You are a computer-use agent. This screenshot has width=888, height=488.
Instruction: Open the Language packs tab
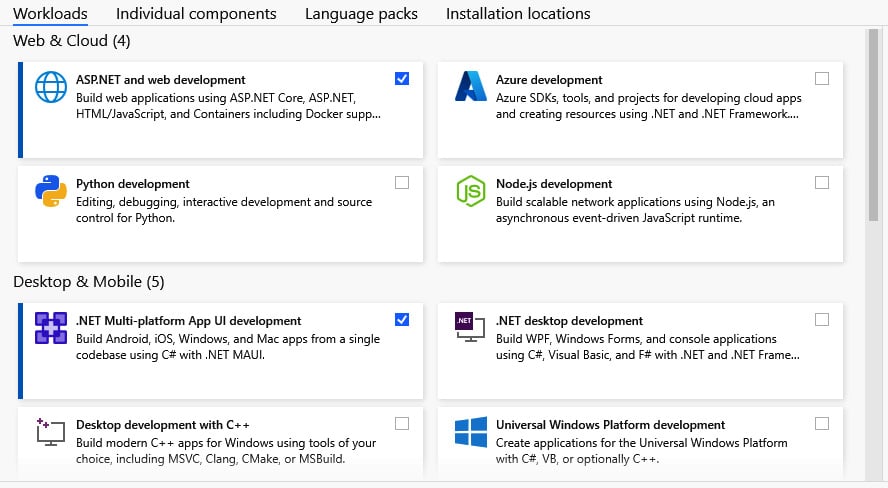tap(361, 14)
